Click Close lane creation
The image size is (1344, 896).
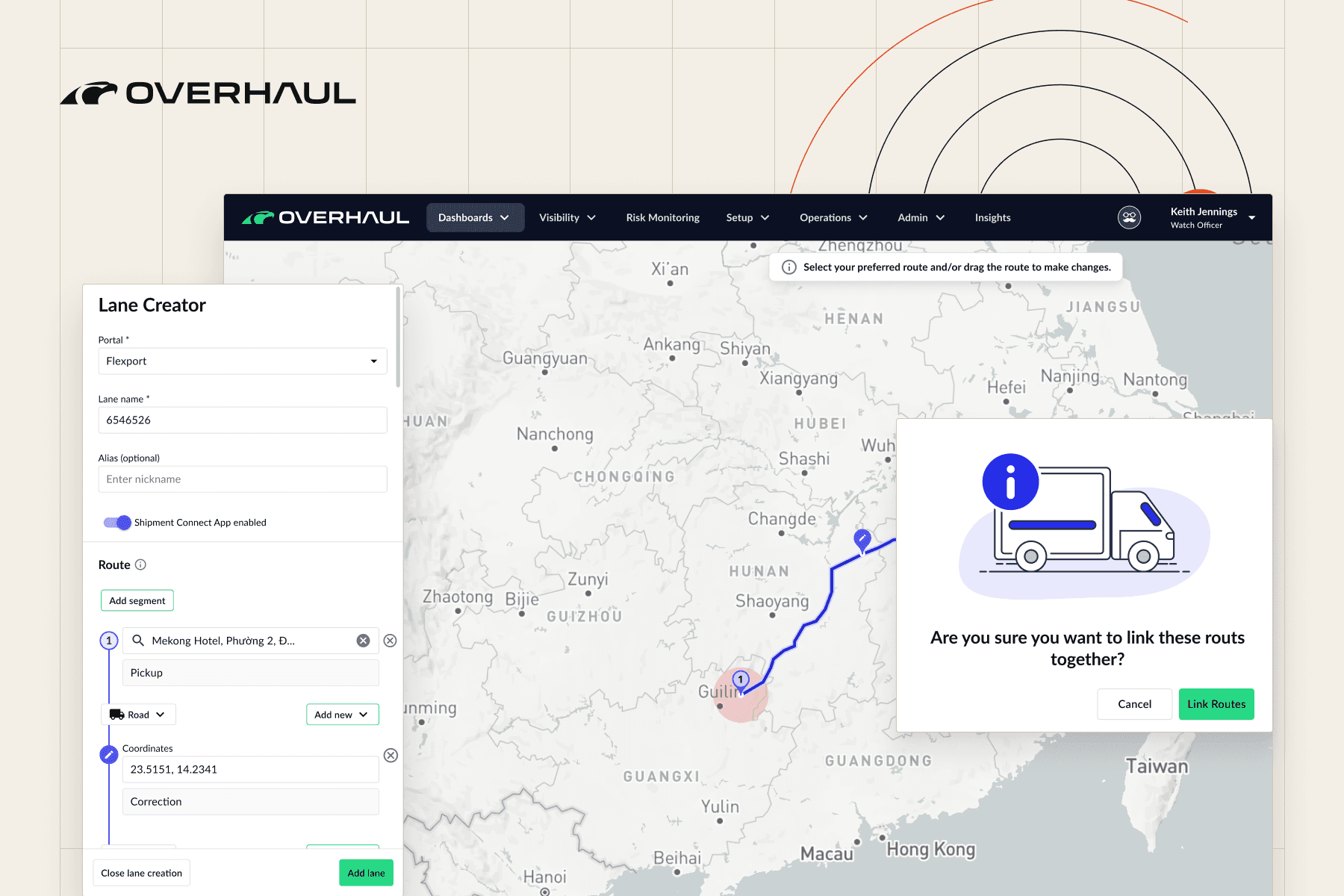[x=142, y=873]
